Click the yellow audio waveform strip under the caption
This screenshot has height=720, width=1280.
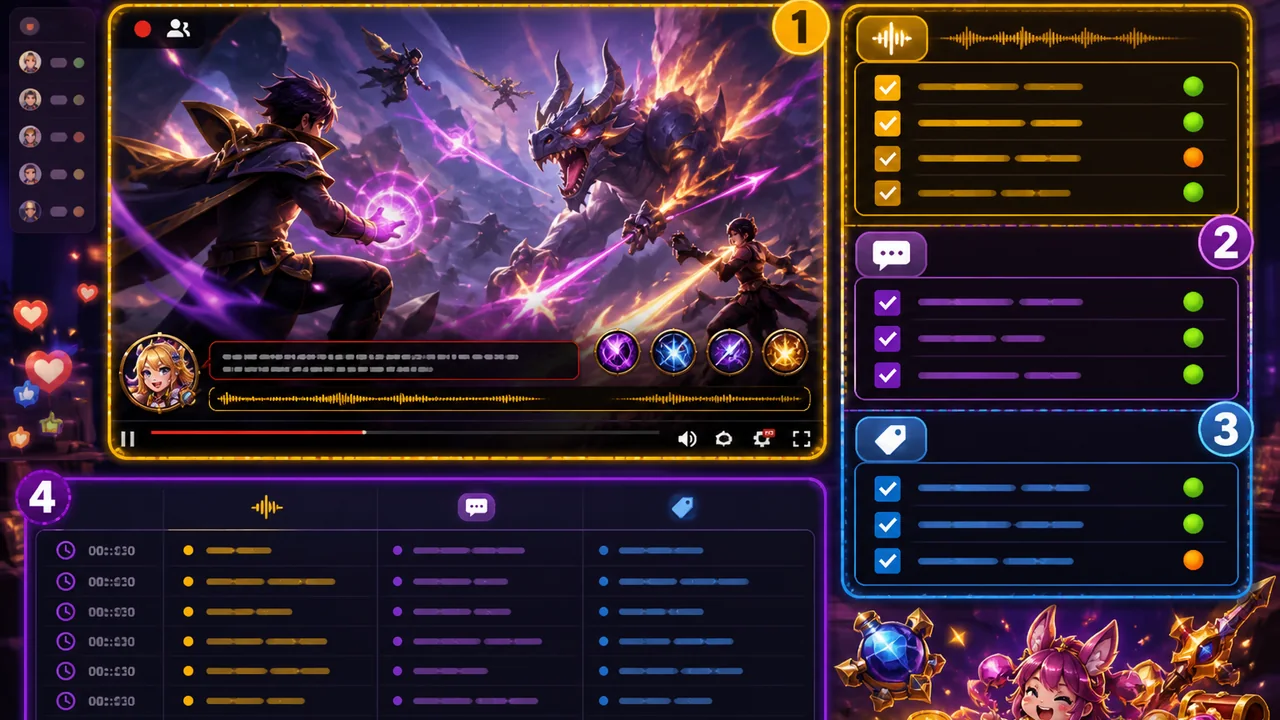pyautogui.click(x=509, y=399)
